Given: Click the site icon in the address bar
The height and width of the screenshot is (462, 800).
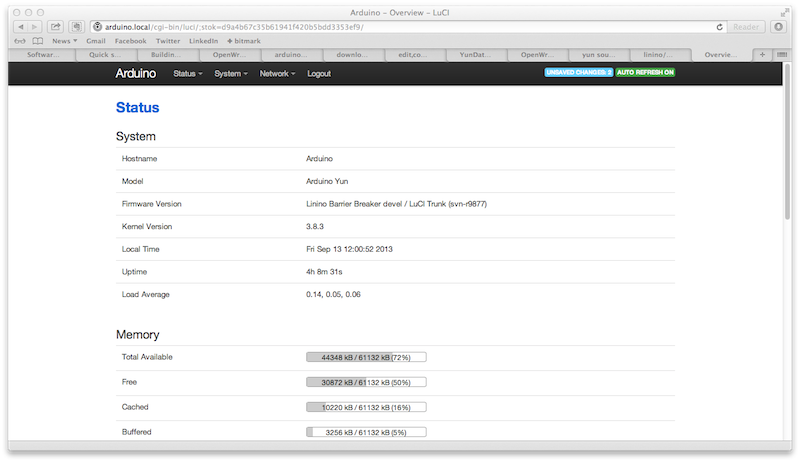Looking at the screenshot, I should coord(97,27).
